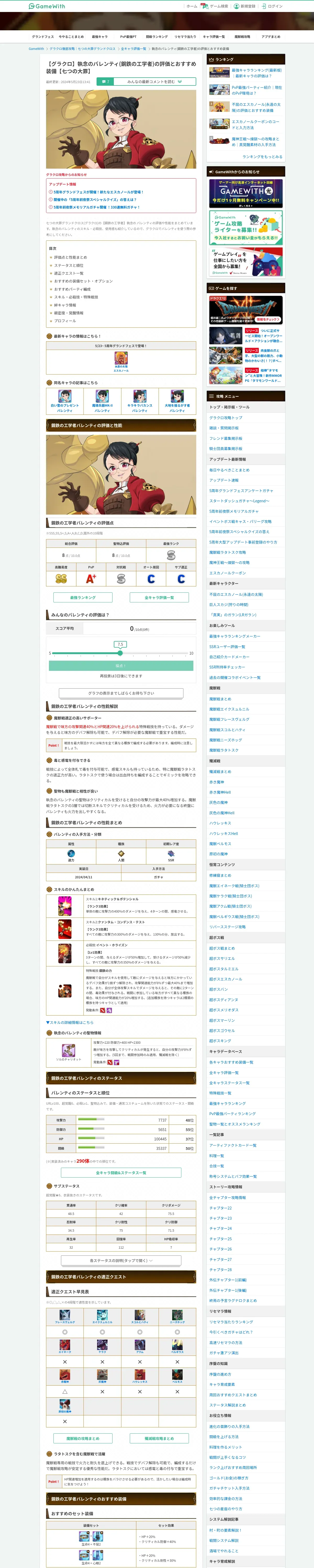The height and width of the screenshot is (1568, 314).
Task: Open 5周年前夜祭メモリアルガチャ notice link
Action: point(96,207)
